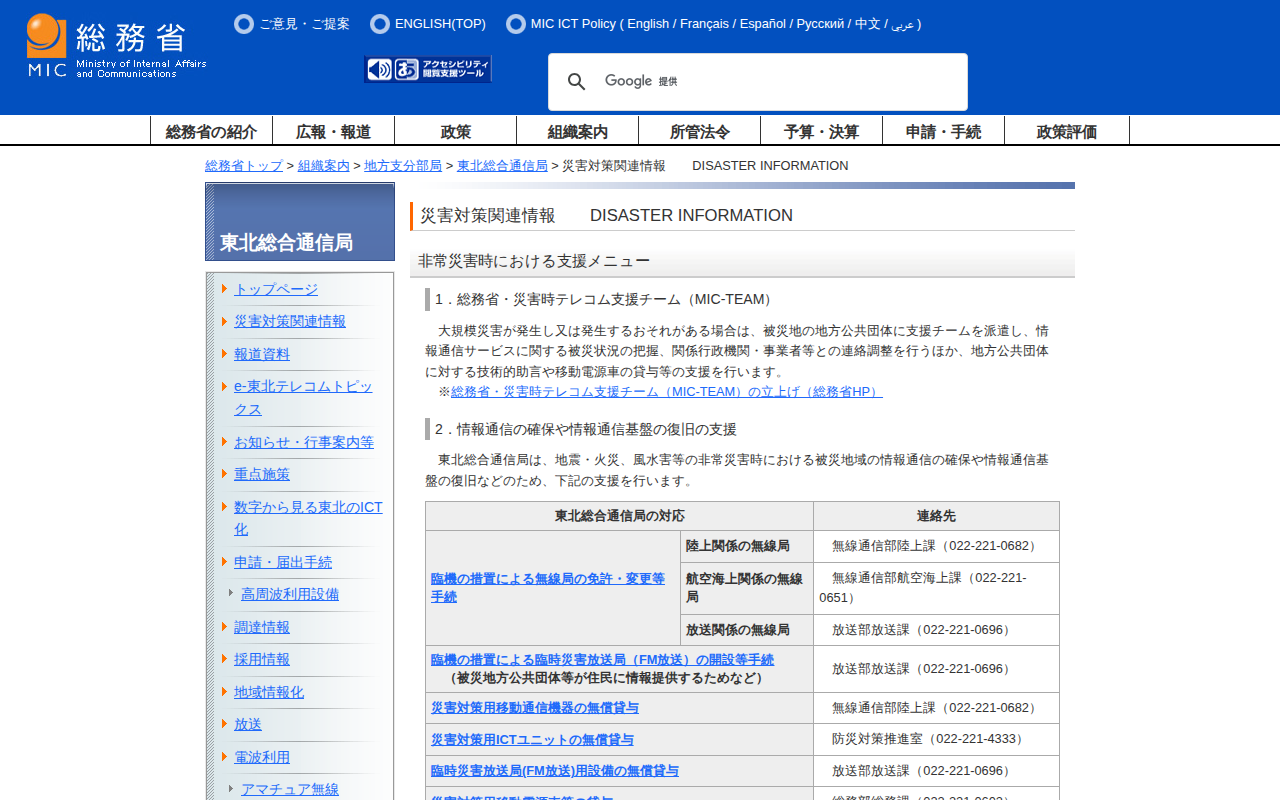This screenshot has width=1280, height=800.
Task: Open the 総務省の紹介 menu
Action: [x=211, y=131]
